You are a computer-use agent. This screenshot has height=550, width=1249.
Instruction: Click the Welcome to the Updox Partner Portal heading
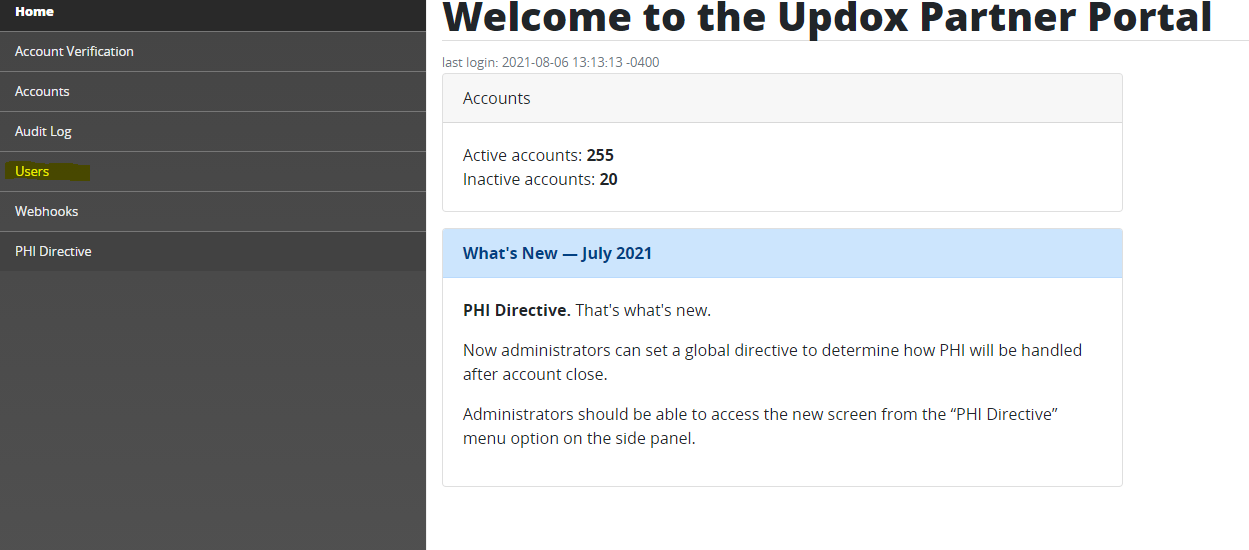[827, 18]
